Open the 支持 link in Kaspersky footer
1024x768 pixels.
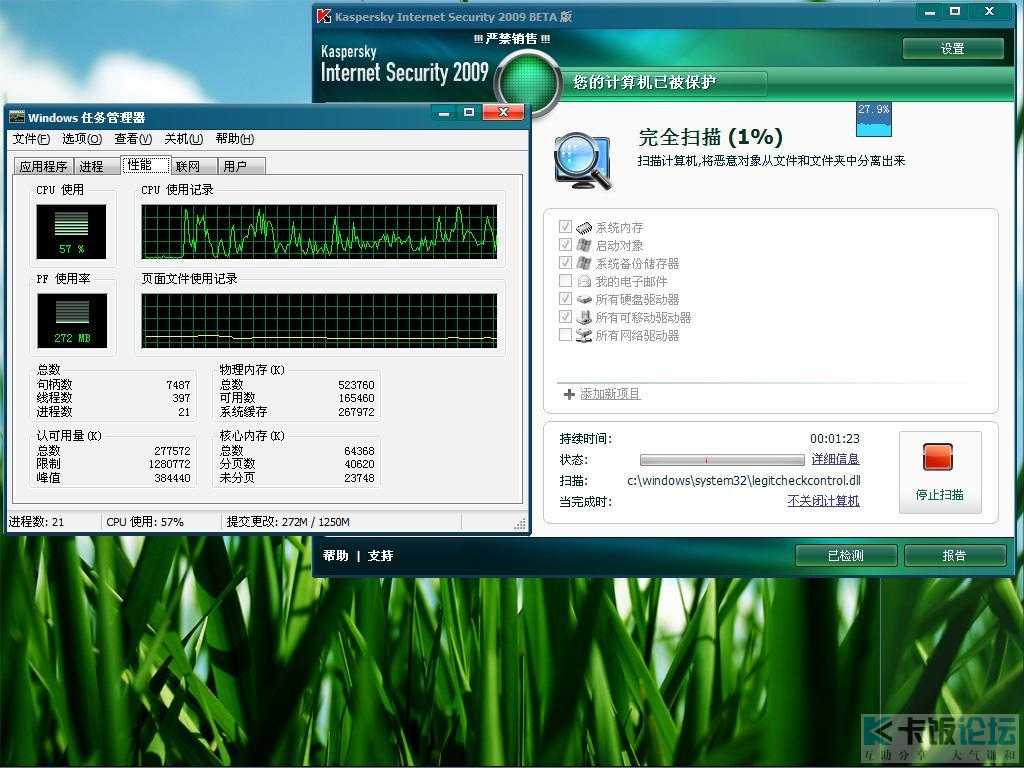pyautogui.click(x=380, y=556)
